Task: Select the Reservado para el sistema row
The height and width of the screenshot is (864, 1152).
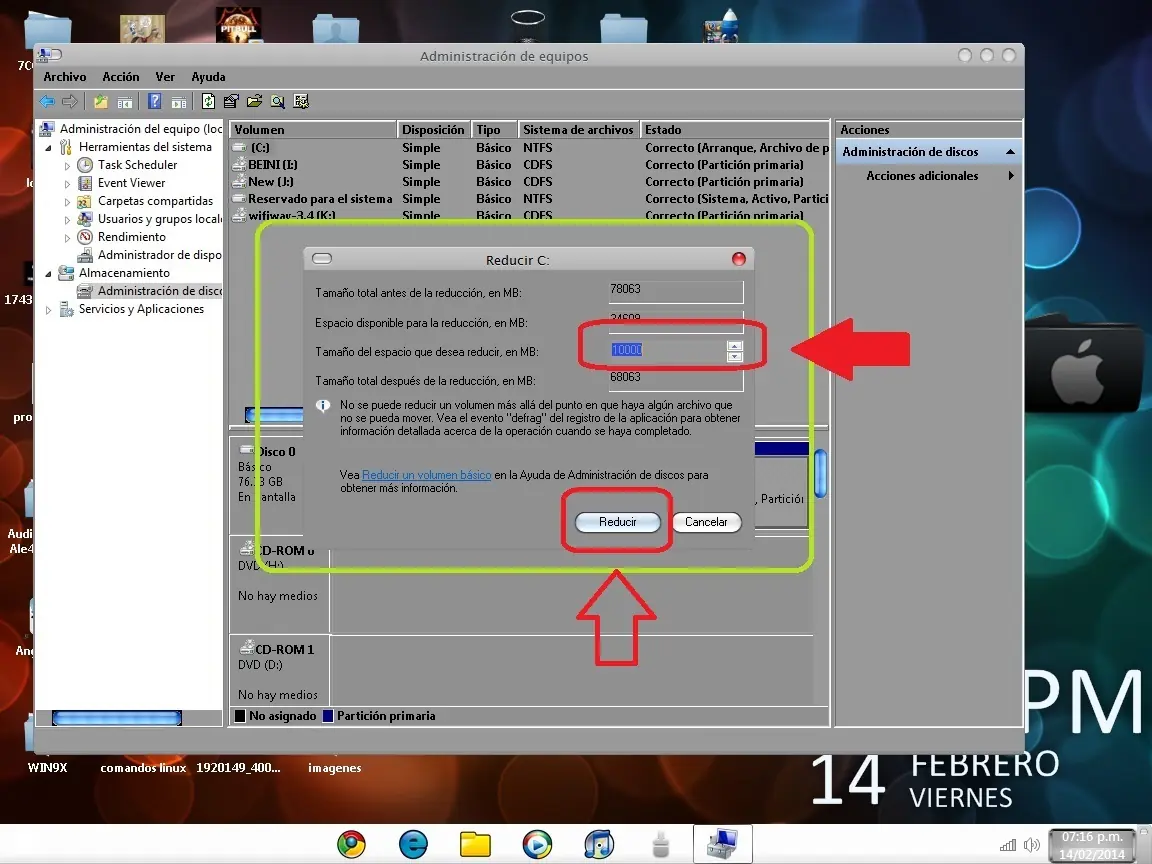Action: 530,198
